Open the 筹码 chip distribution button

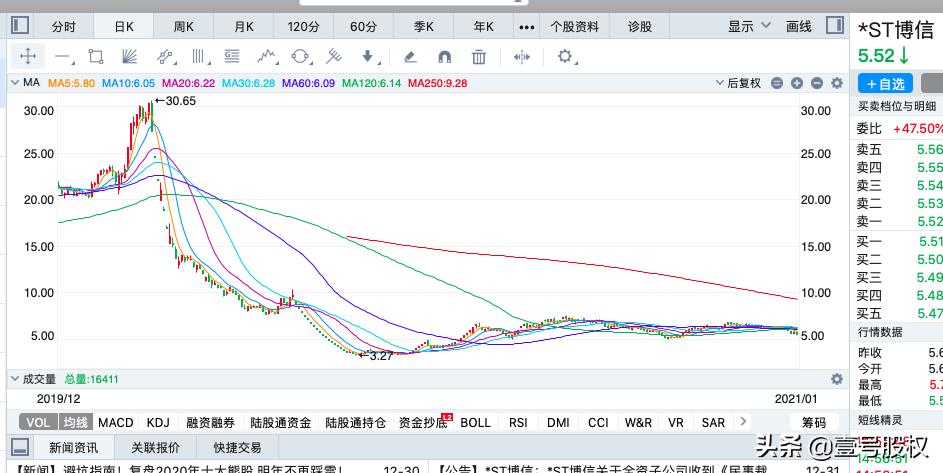tap(814, 422)
